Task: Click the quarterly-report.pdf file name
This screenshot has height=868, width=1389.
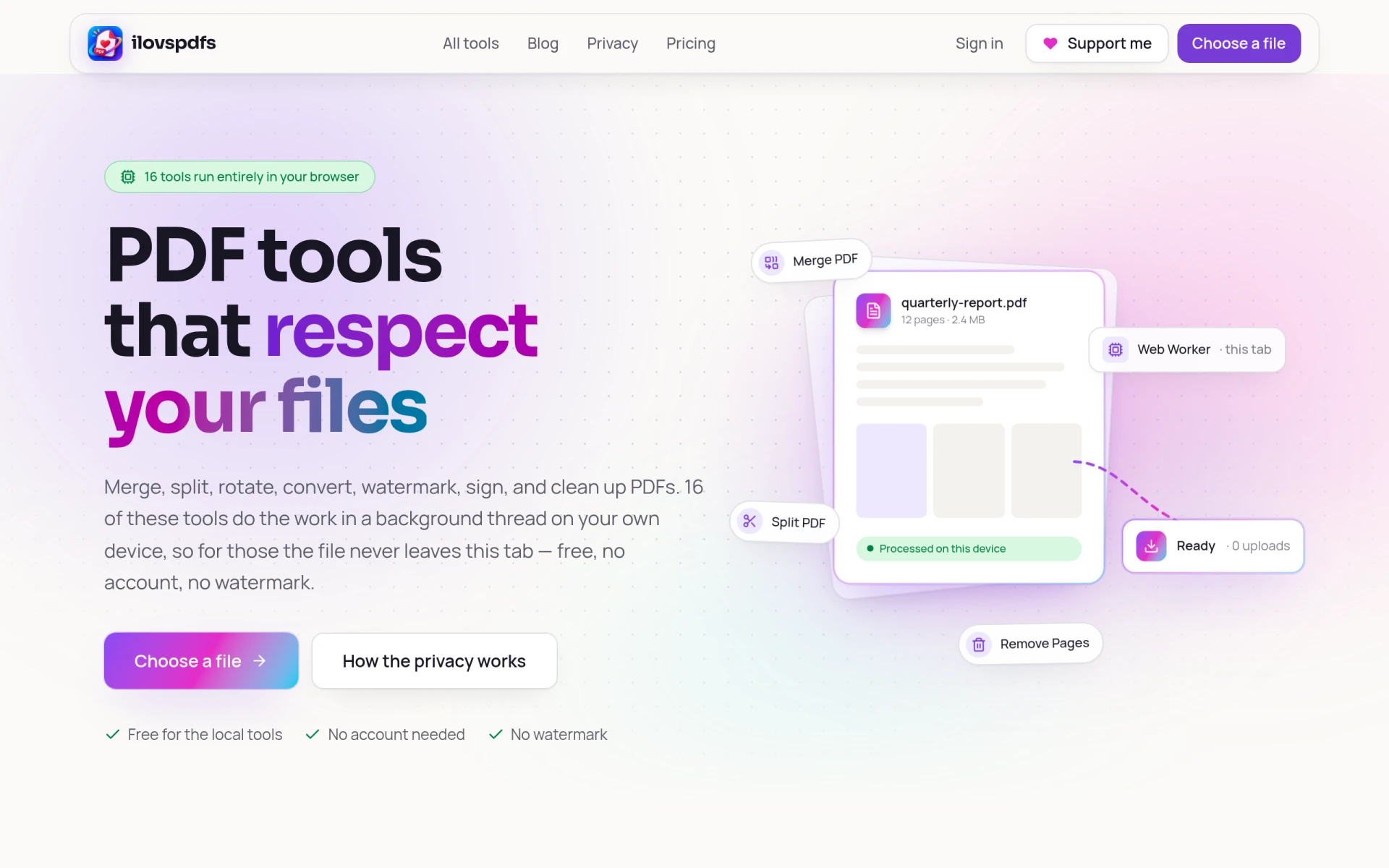Action: pyautogui.click(x=964, y=302)
